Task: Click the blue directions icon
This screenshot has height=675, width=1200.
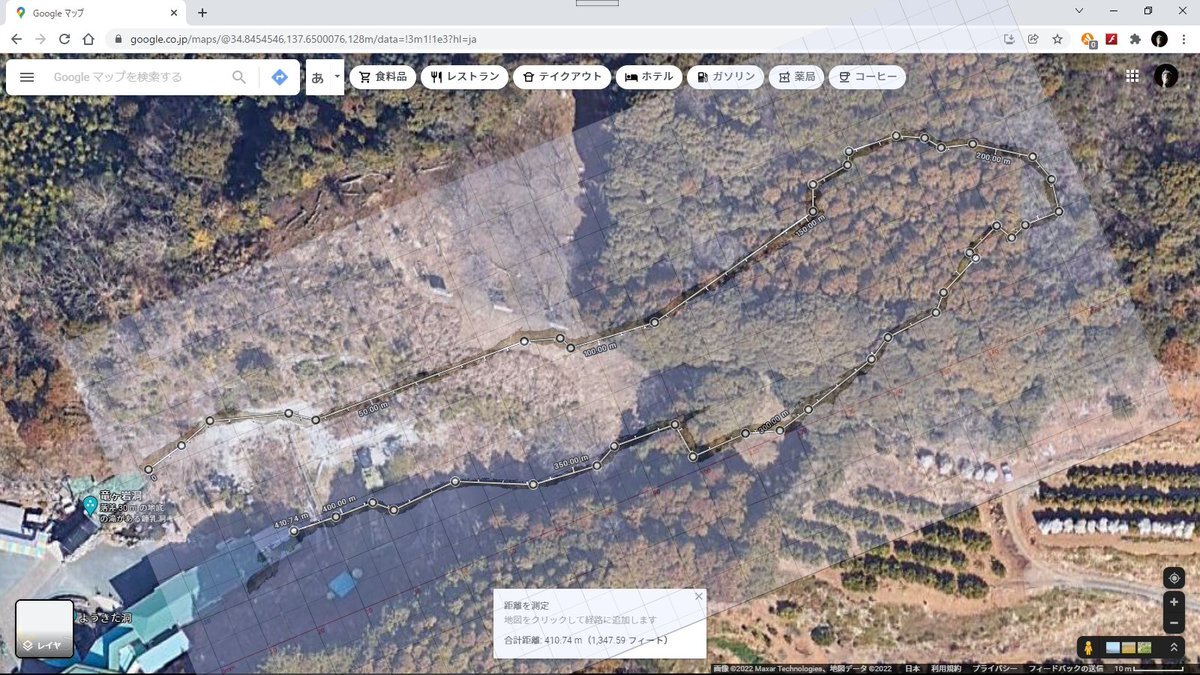Action: tap(279, 77)
